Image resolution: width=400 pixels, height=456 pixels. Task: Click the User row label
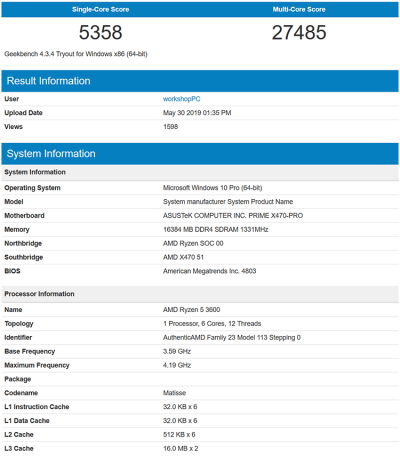(x=12, y=99)
